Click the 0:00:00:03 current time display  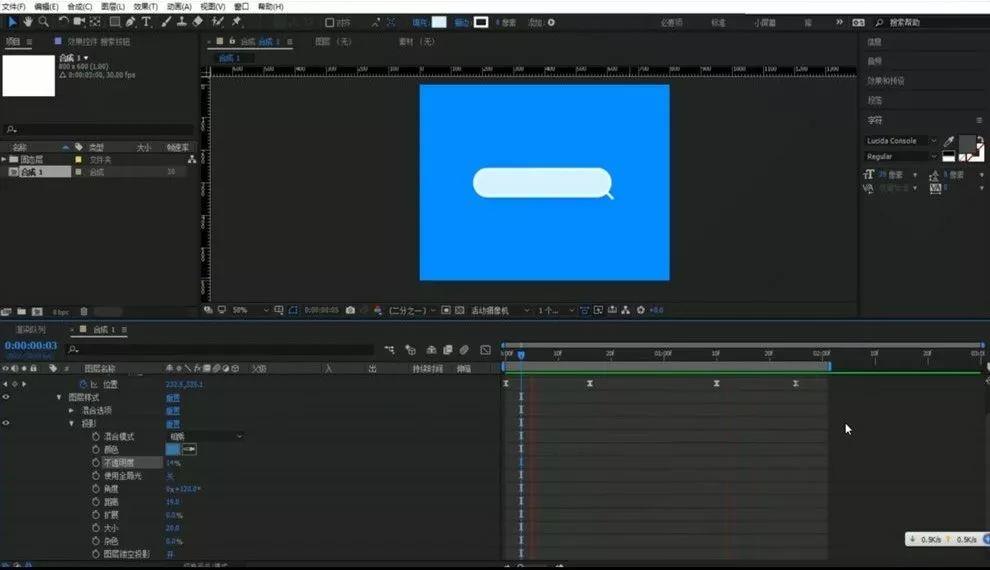click(x=31, y=345)
